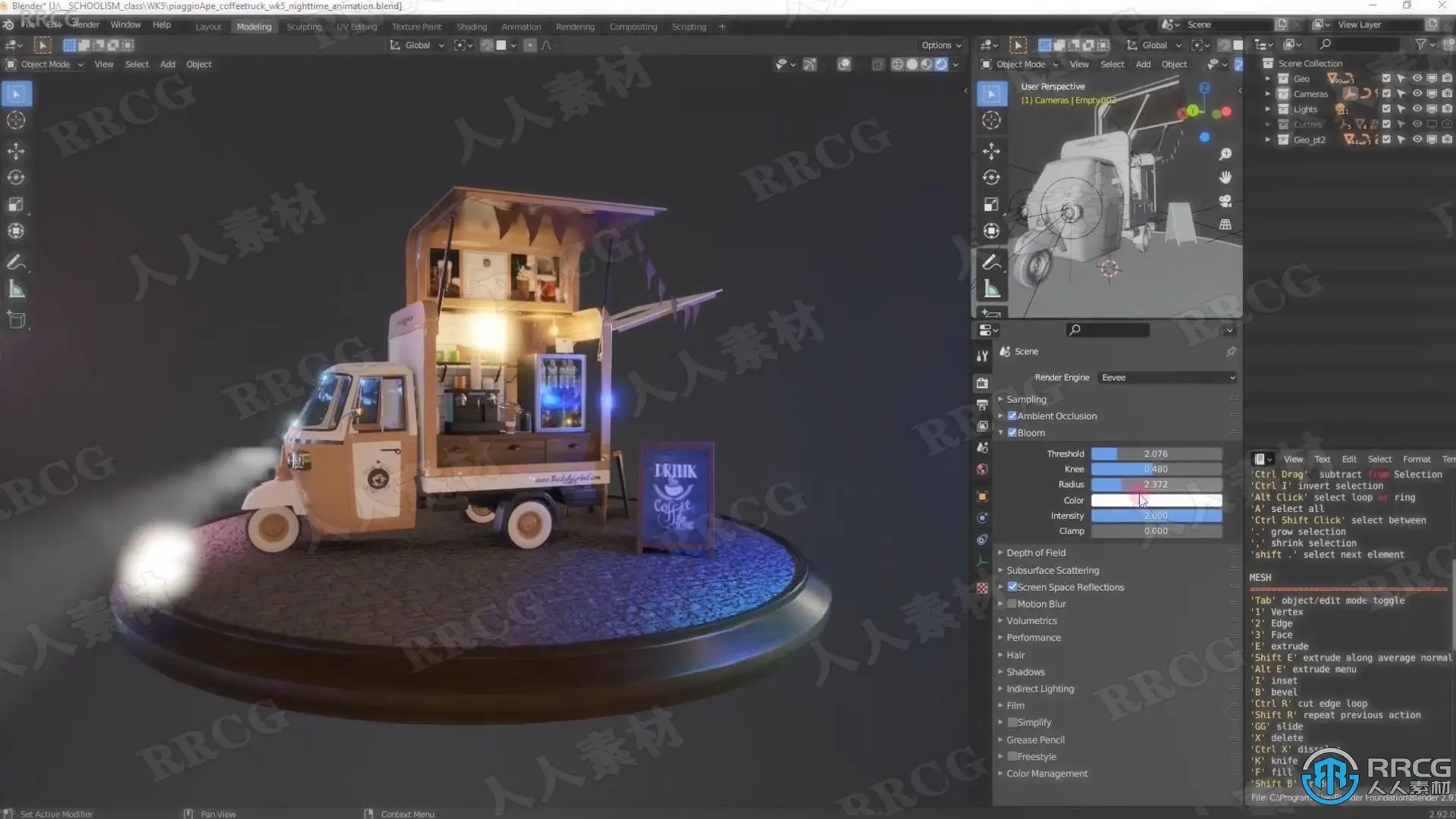1456x819 pixels.
Task: Open the Add menu in main viewport
Action: [167, 64]
